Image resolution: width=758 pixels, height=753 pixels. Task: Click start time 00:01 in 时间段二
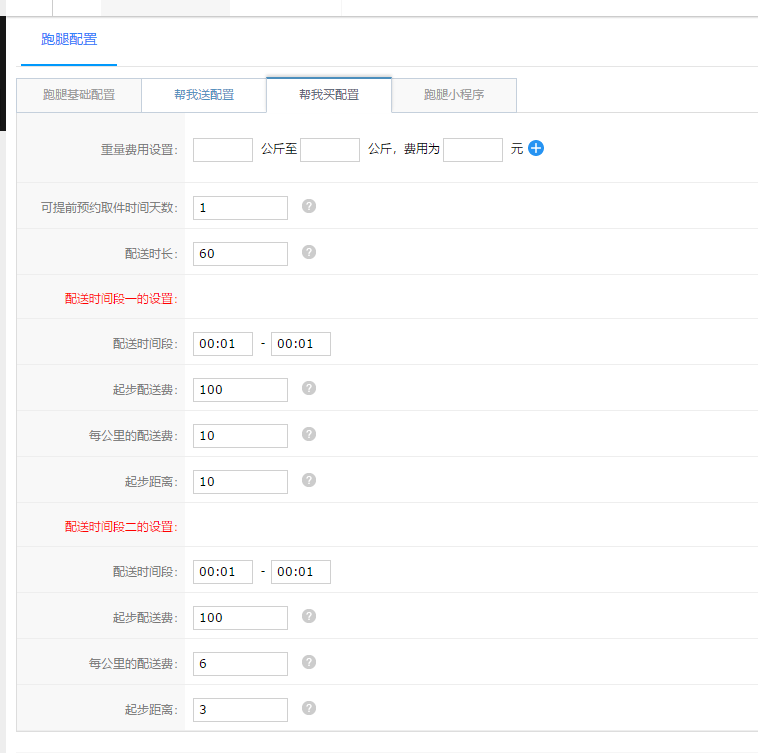pos(223,572)
